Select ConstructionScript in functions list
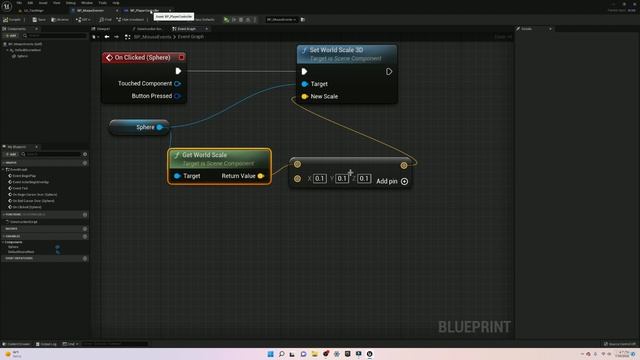The height and width of the screenshot is (360, 640). coord(23,222)
